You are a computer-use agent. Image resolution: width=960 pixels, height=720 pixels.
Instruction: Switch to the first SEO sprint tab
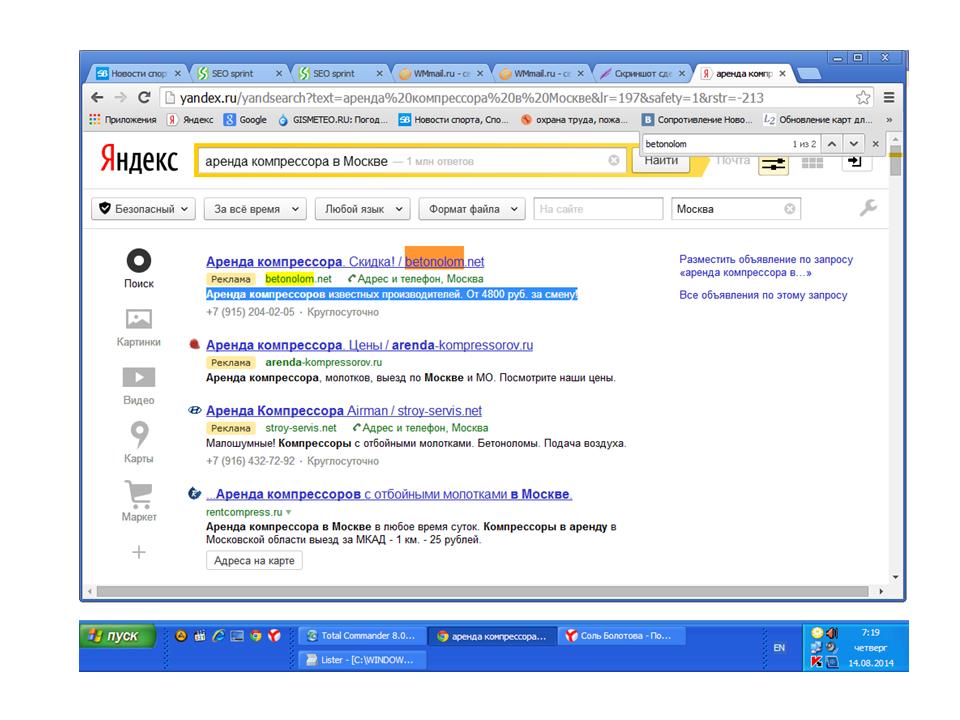pyautogui.click(x=240, y=73)
